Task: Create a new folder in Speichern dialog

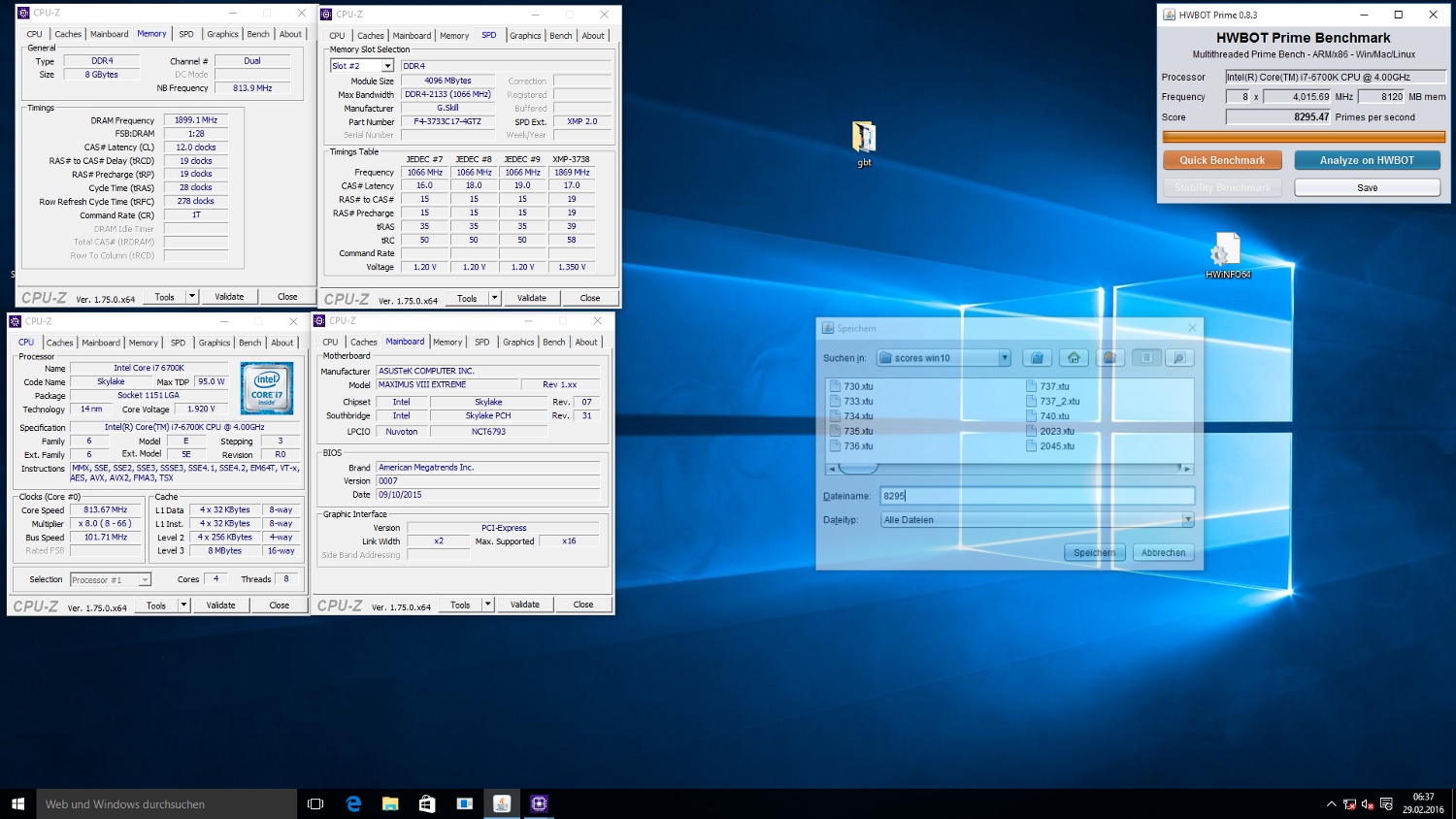Action: (1109, 358)
